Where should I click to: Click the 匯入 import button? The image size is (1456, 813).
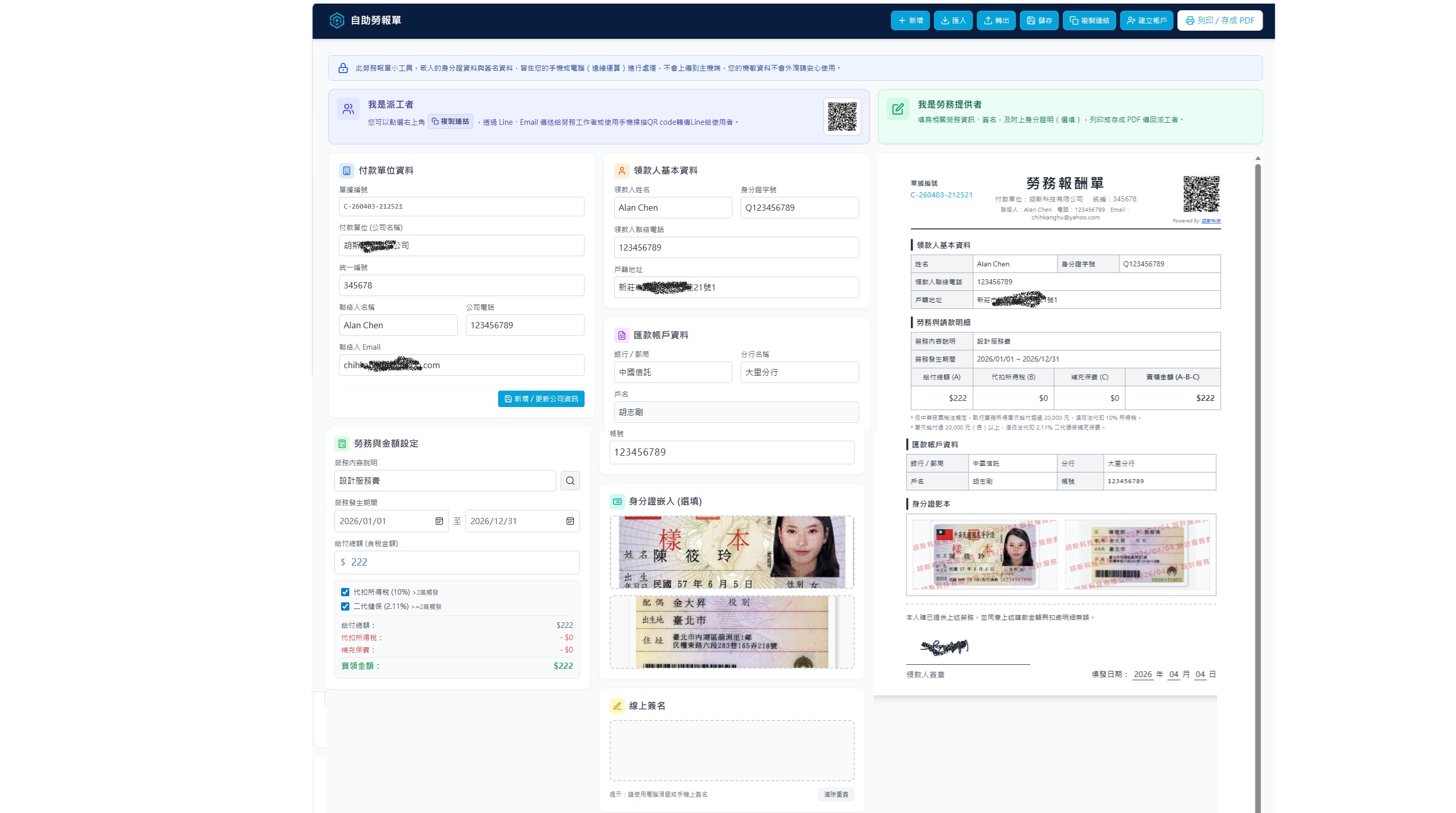point(953,20)
